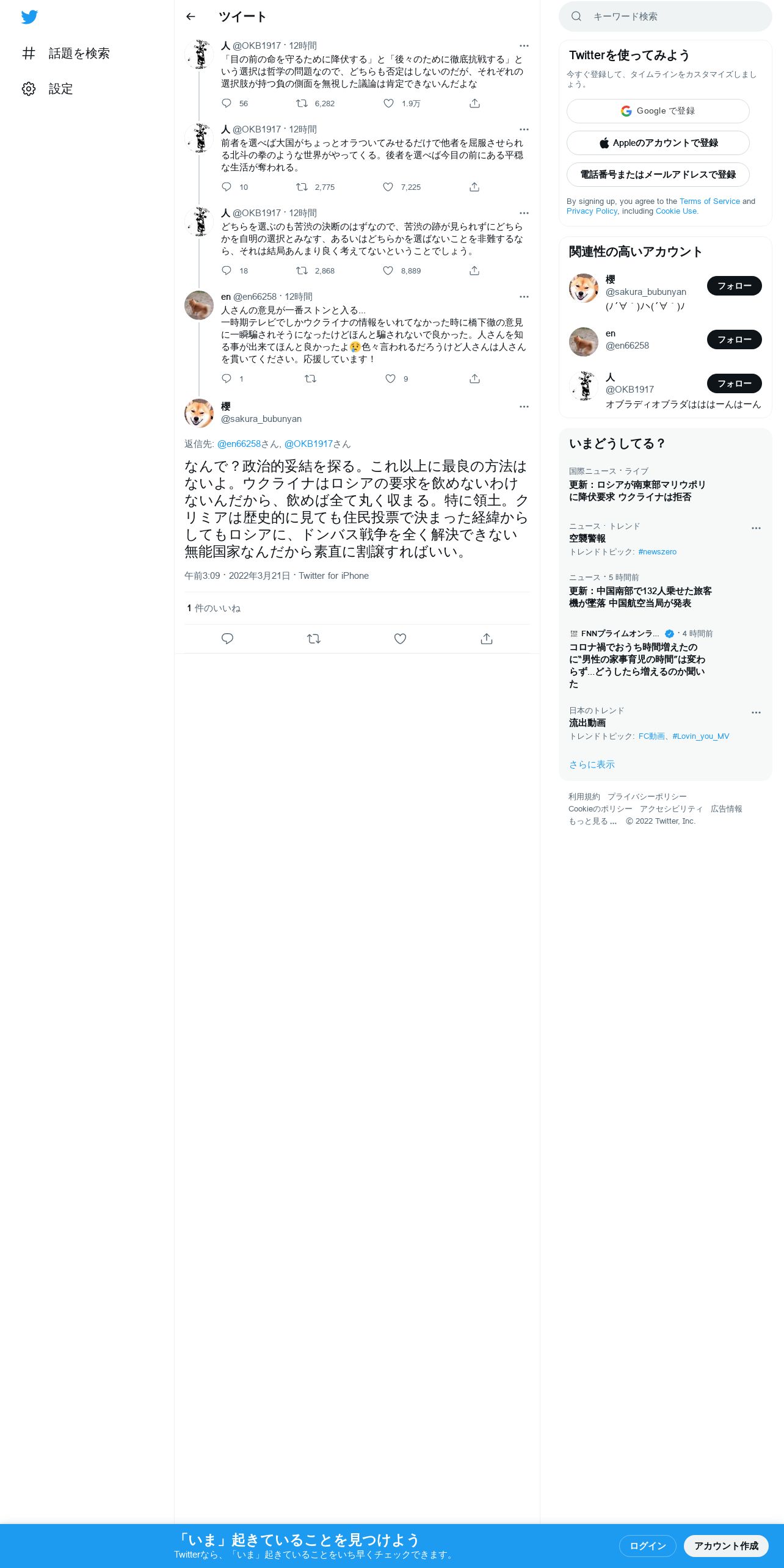
Task: Retweet the tweet with 2,775 retweets
Action: pyautogui.click(x=302, y=187)
